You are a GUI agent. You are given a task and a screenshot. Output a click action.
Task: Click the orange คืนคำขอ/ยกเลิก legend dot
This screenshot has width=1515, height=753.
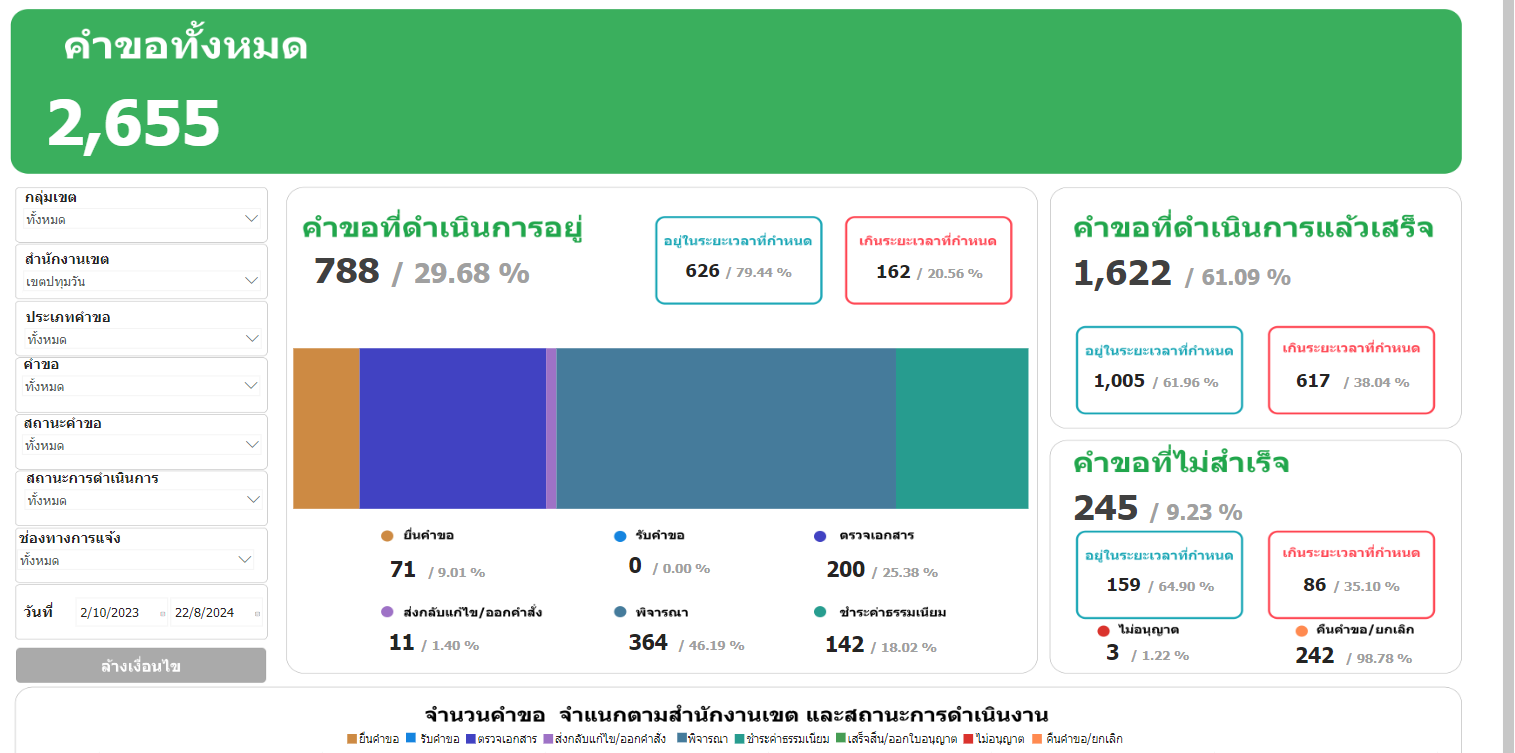click(x=1301, y=631)
